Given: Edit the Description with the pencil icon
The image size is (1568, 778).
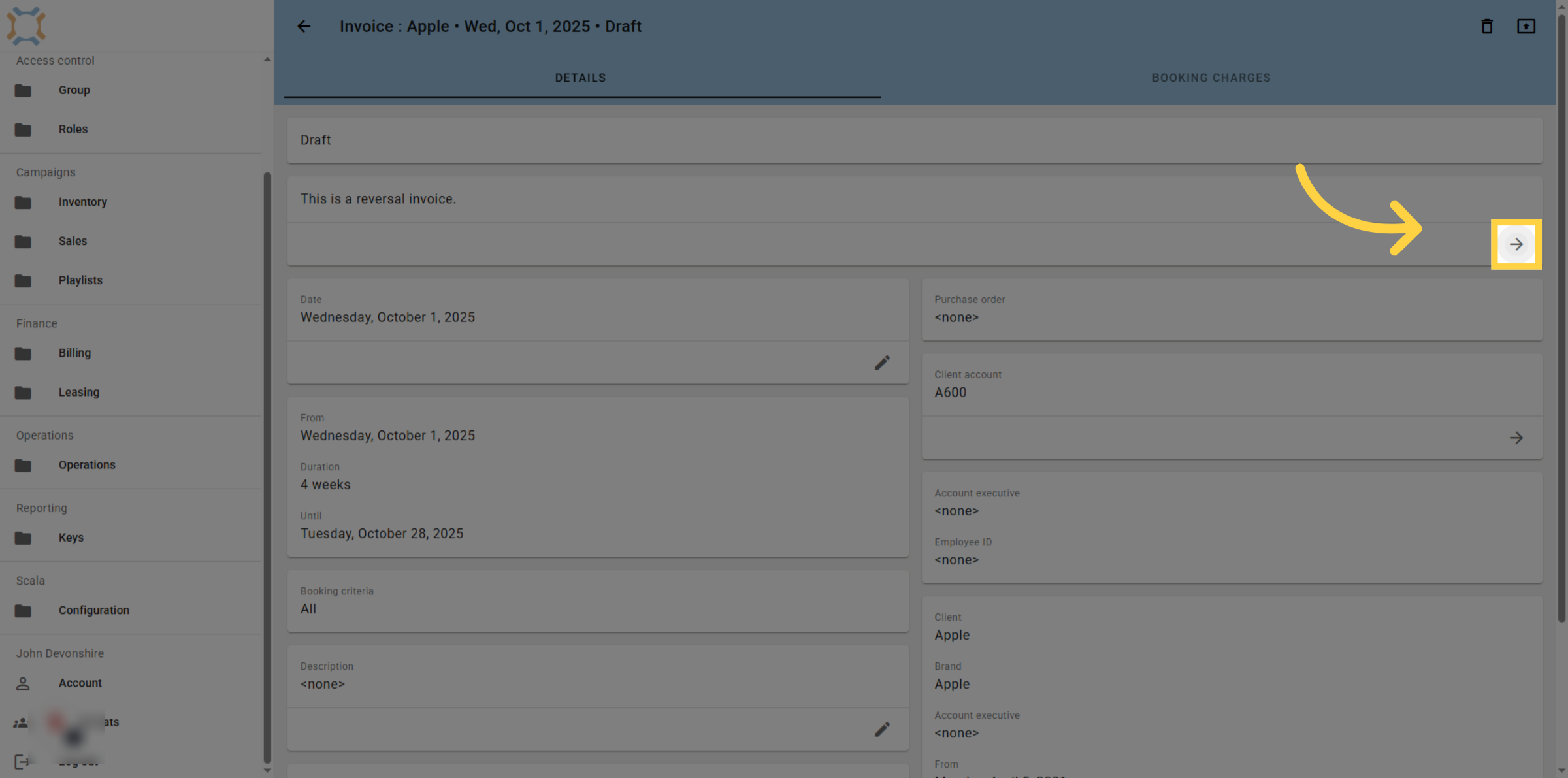Looking at the screenshot, I should (882, 729).
